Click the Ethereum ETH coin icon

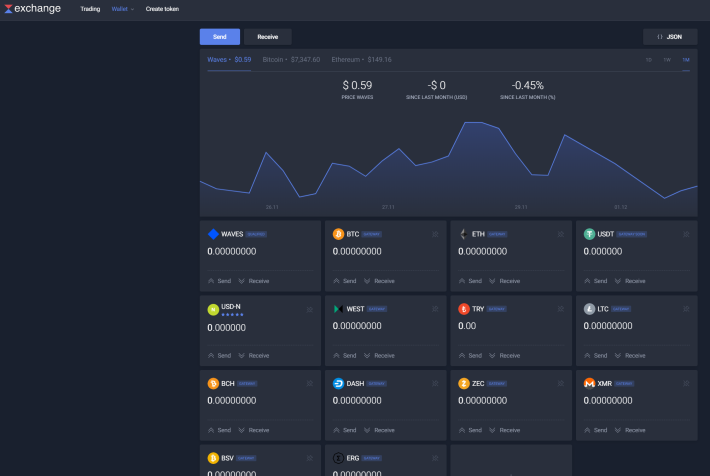coord(464,234)
